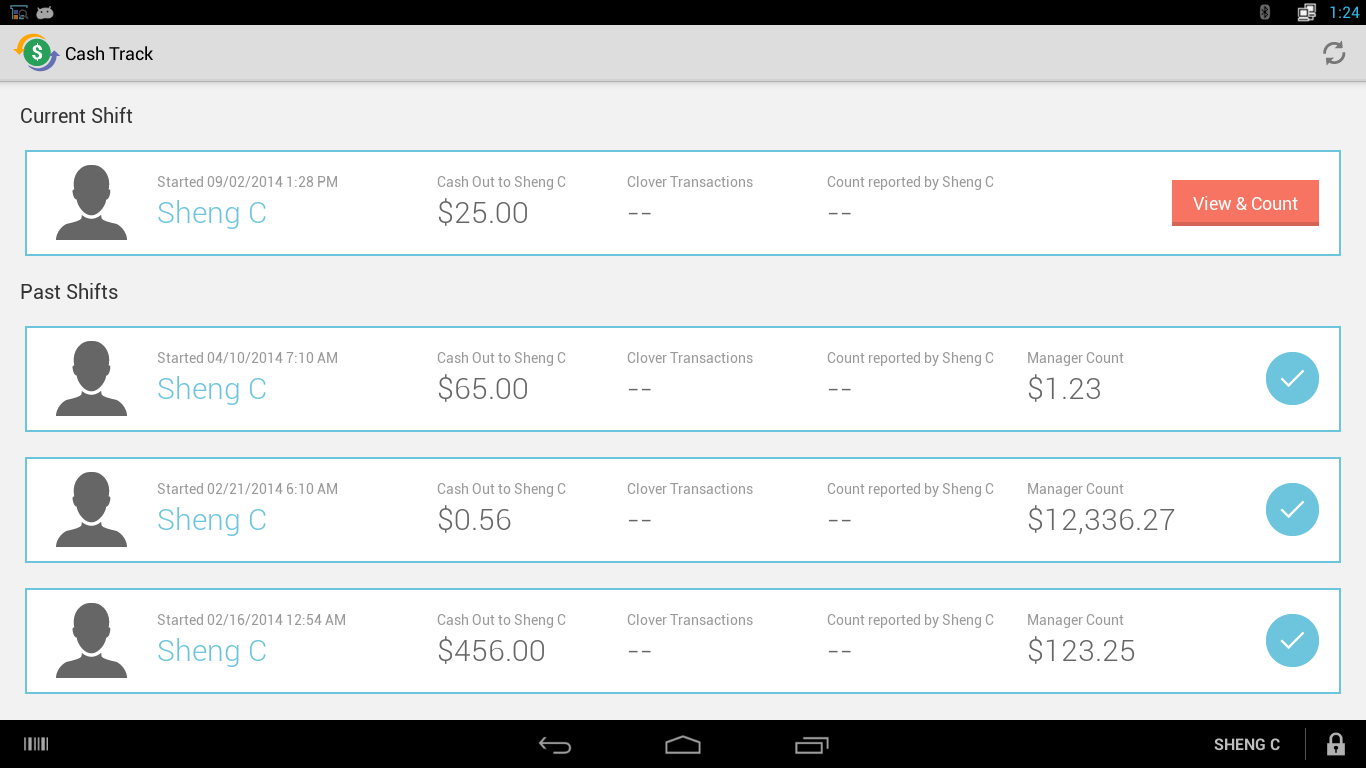
Task: Tap the clock in the status bar
Action: (x=1344, y=13)
